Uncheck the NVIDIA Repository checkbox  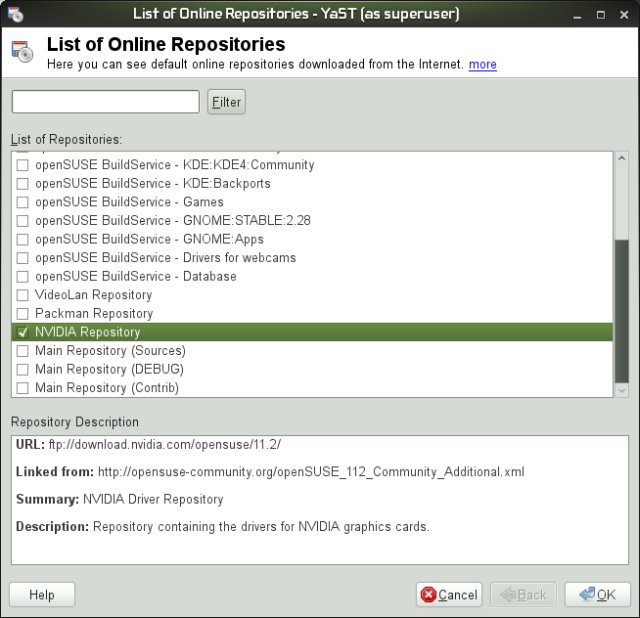22,332
